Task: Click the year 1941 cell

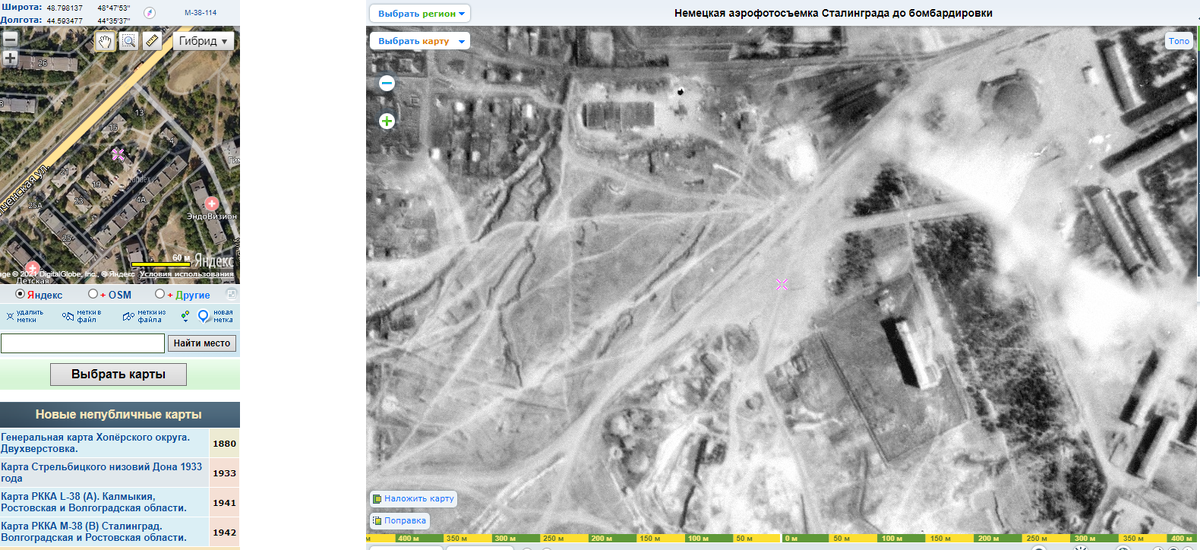Action: point(225,501)
